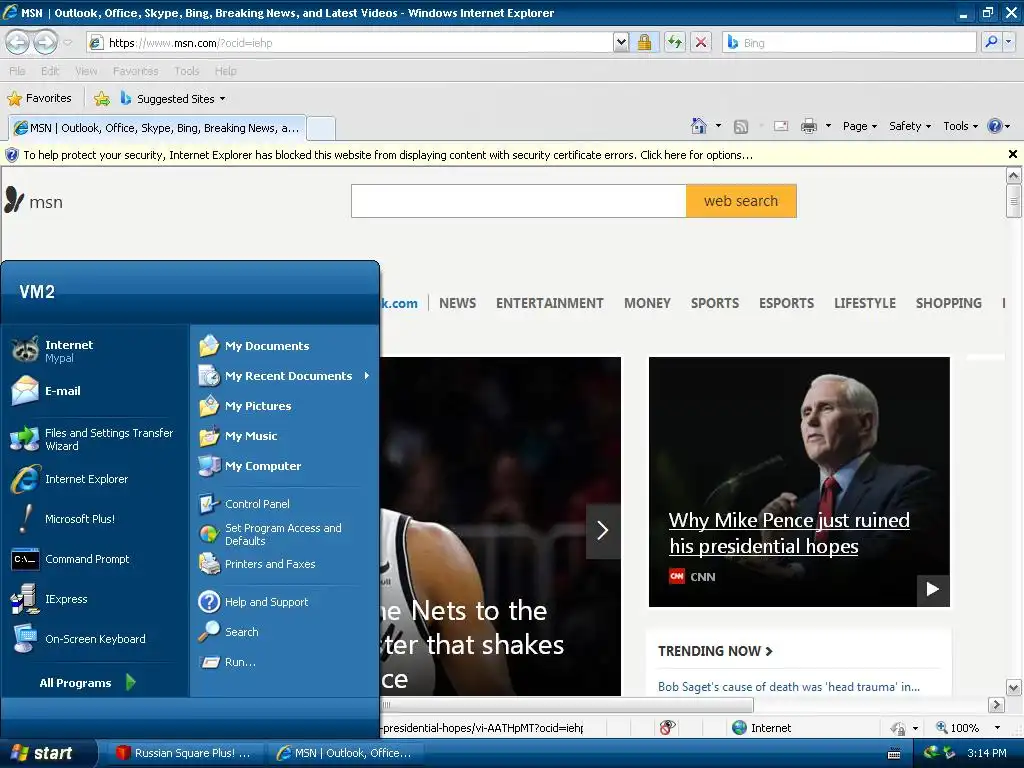Click the Add to Favorites Bar icon
The height and width of the screenshot is (768, 1024).
tap(102, 99)
